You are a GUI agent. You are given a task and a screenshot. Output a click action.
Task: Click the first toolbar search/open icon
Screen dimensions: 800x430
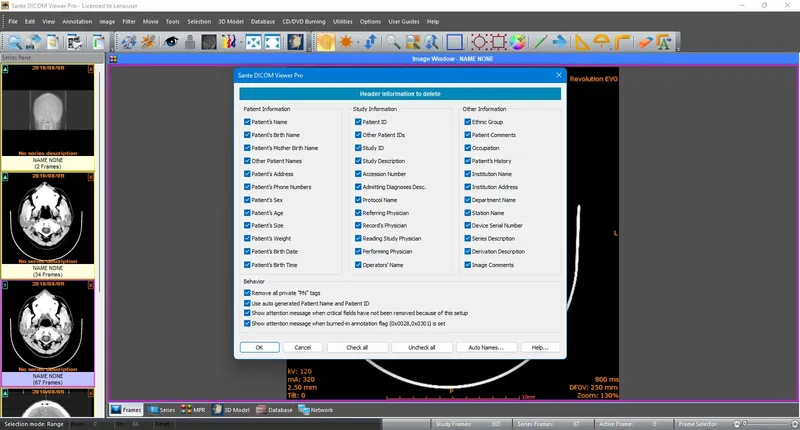15,42
